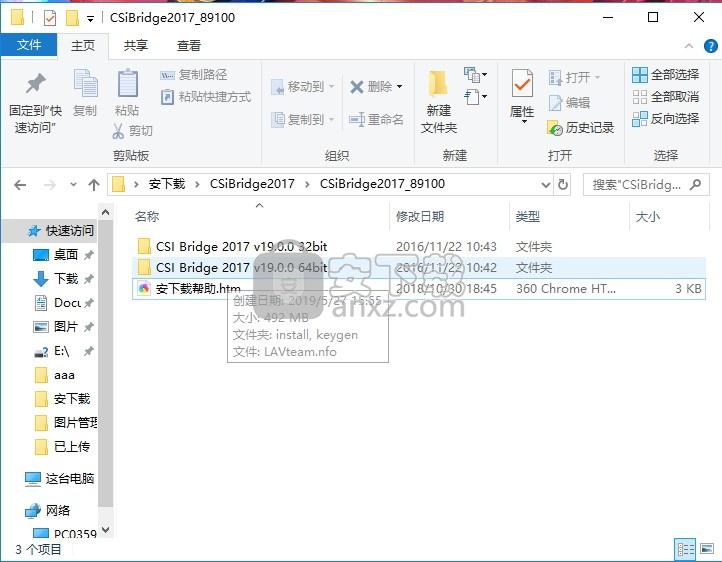
Task: Click History (历史记录) icon
Action: 555,128
